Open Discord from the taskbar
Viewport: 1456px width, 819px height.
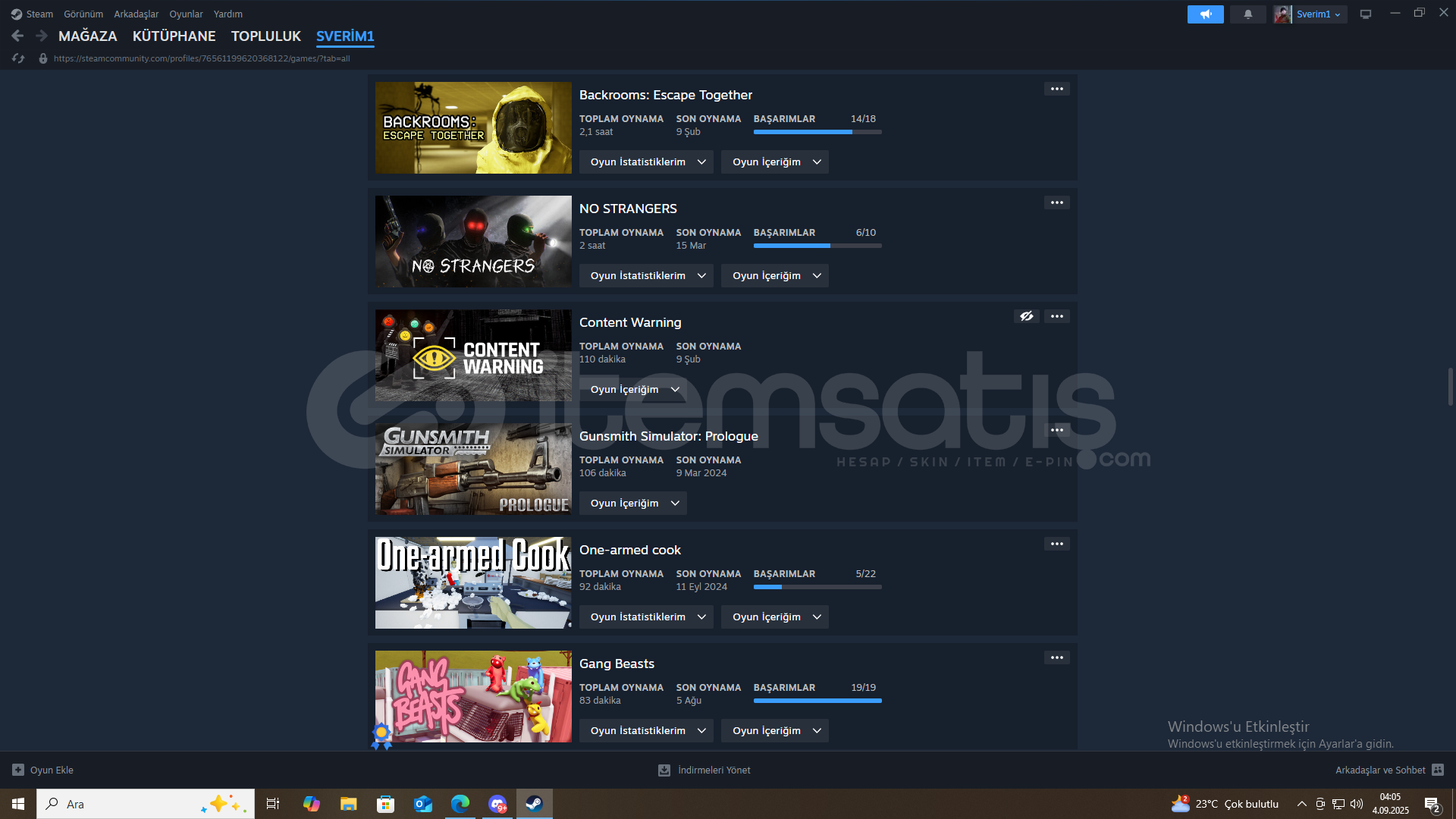497,804
